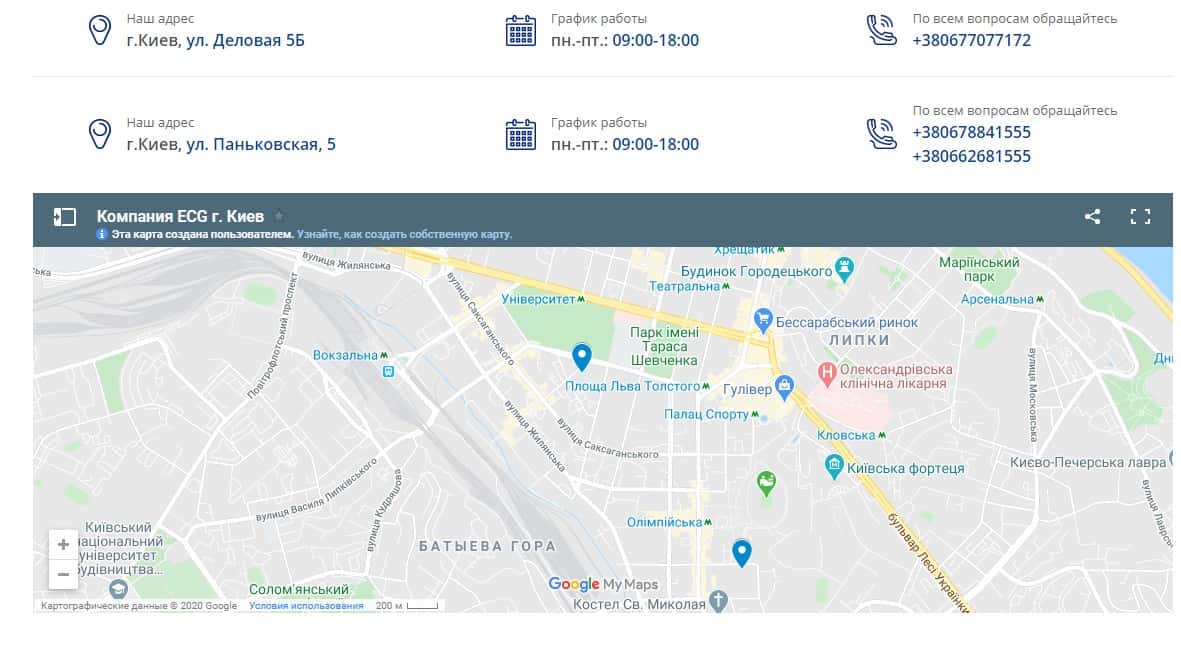Click the Олімпійська metro label
Screen dimensions: 1181x648
[x=669, y=522]
